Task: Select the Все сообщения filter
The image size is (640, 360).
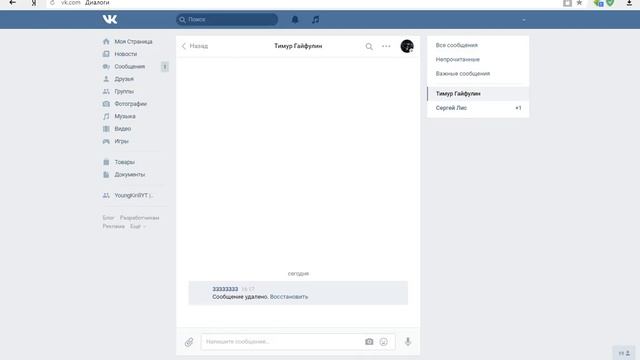Action: coord(457,45)
